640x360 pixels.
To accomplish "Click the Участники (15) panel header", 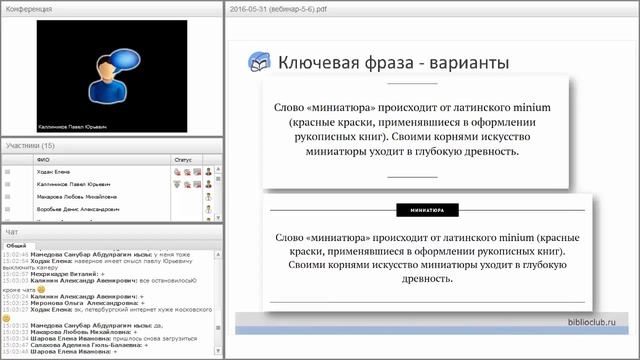I will click(112, 146).
